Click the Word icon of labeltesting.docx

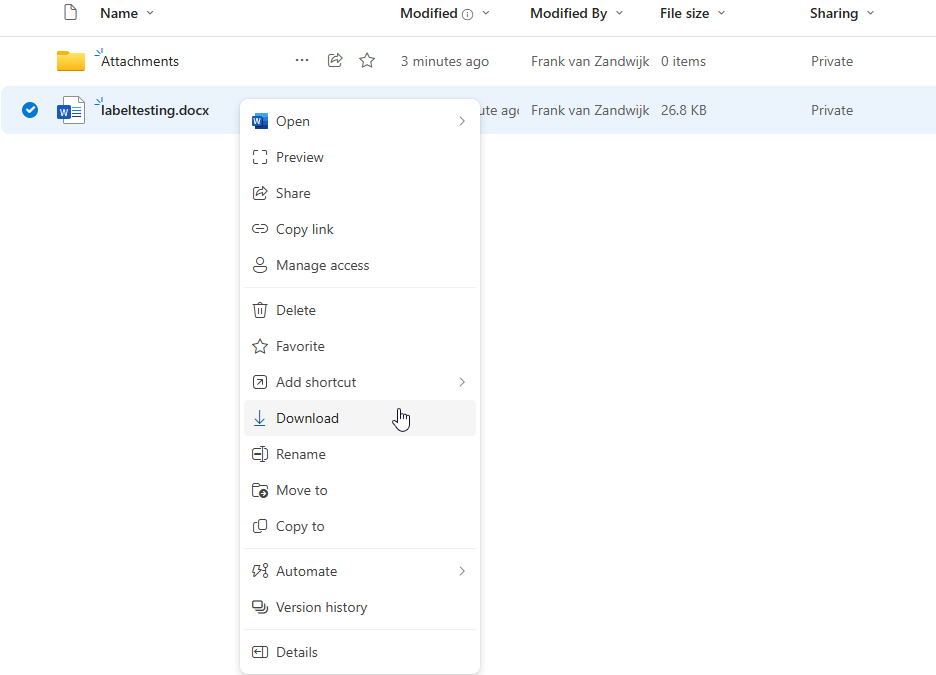click(71, 110)
